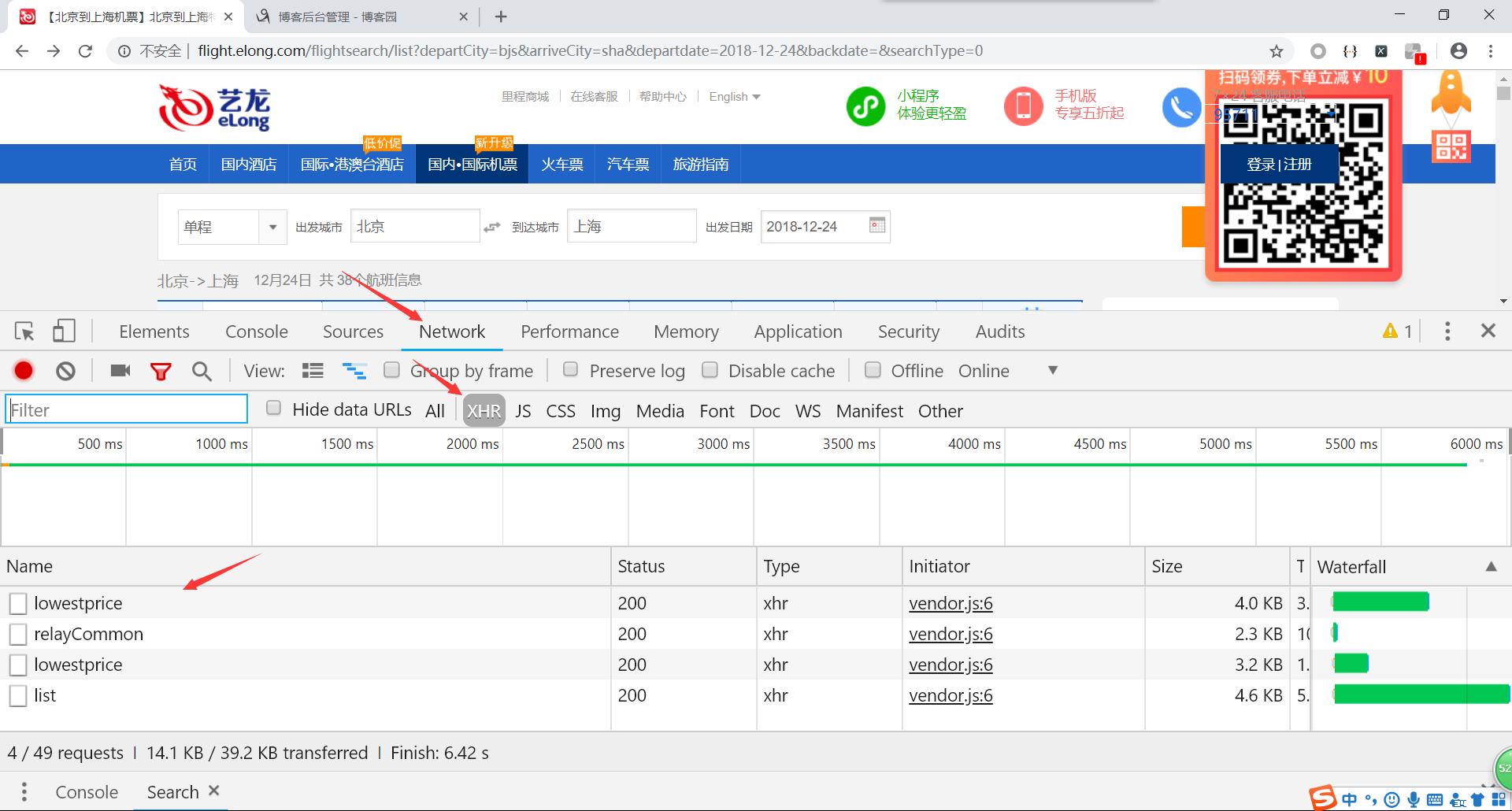
Task: Go to the Application tab
Action: pos(799,331)
